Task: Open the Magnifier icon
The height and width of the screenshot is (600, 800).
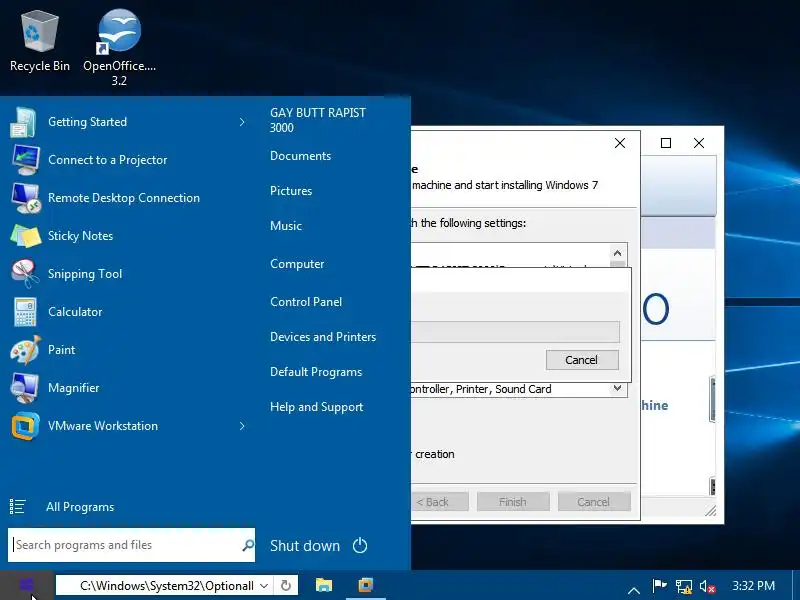Action: coord(25,388)
